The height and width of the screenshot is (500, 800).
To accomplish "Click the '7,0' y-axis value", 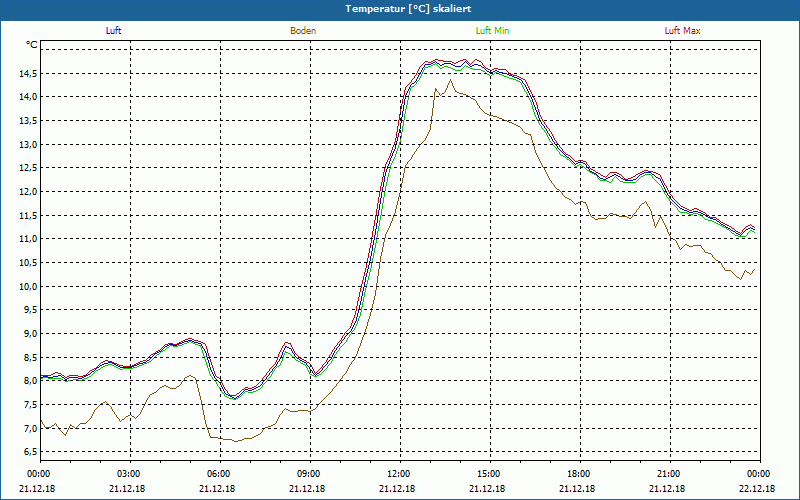I will click(x=30, y=428).
